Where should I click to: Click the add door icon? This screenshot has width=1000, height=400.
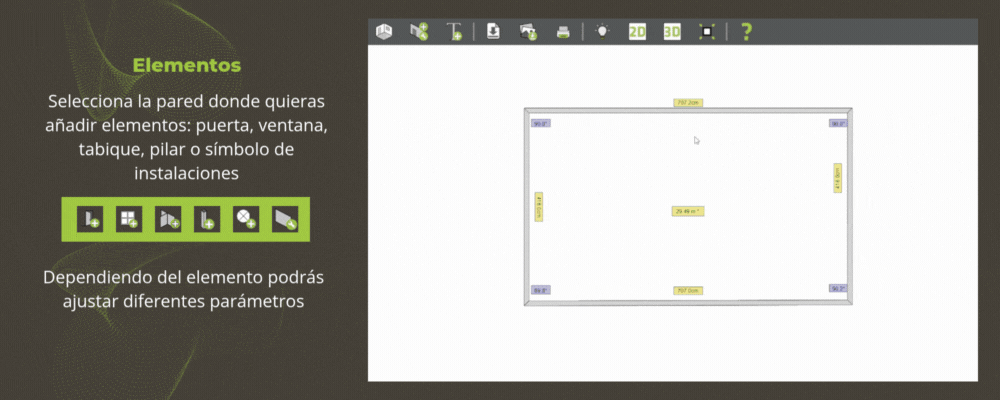pos(90,219)
